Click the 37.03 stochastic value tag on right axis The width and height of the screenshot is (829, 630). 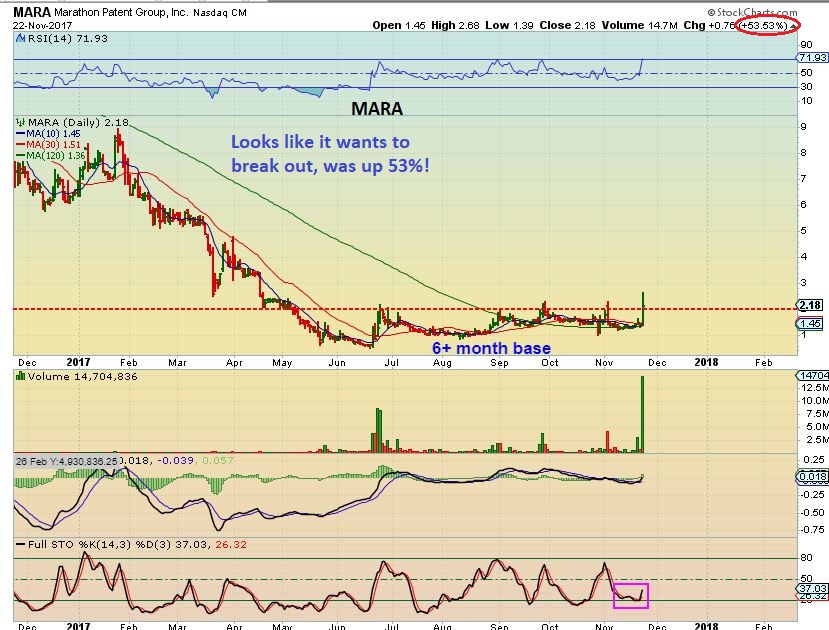coord(813,588)
